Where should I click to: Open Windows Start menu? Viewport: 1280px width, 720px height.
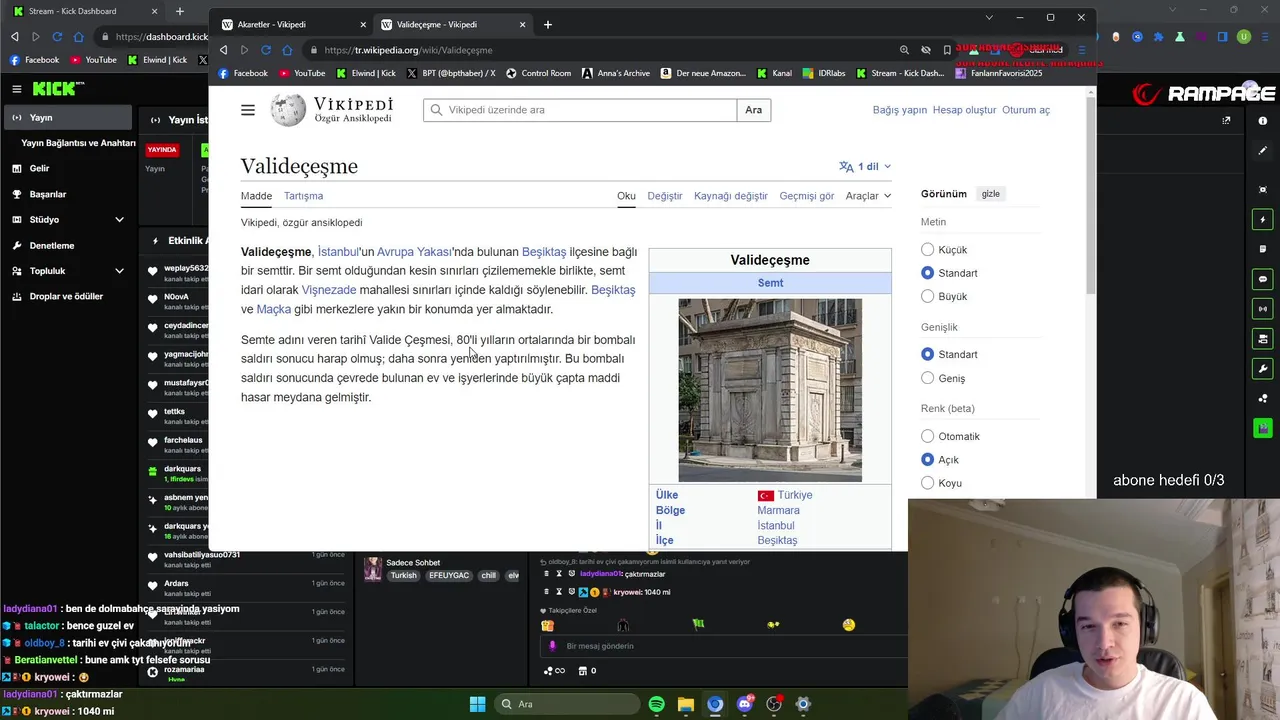point(477,704)
